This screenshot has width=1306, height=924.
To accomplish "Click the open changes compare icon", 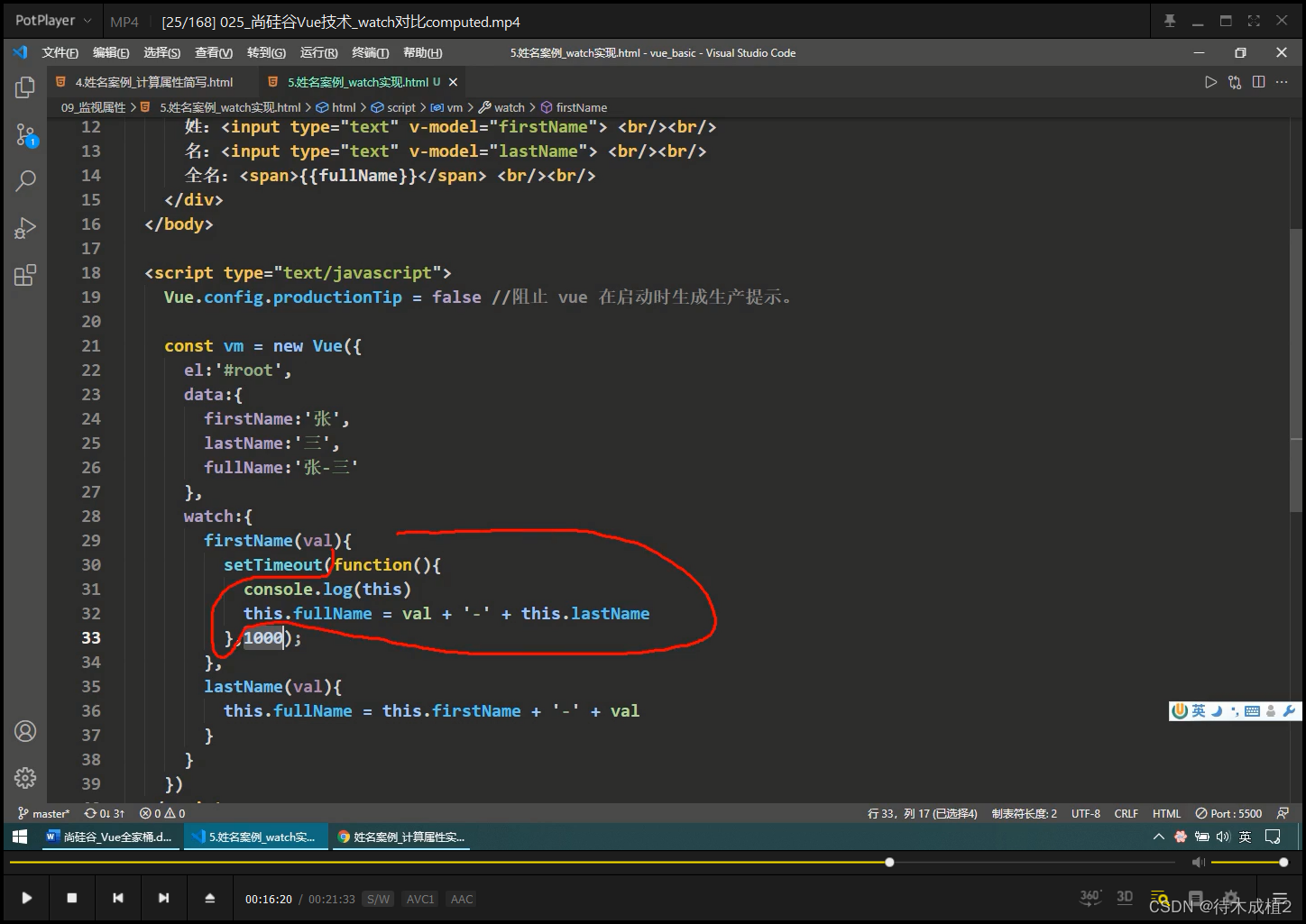I will tap(1235, 82).
